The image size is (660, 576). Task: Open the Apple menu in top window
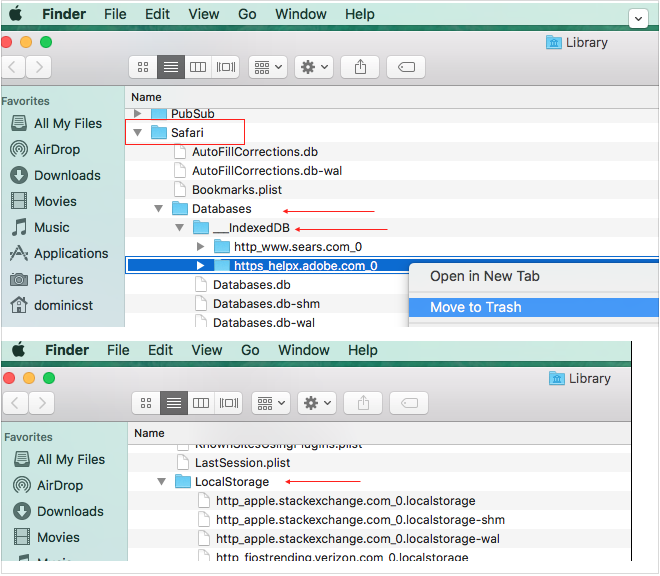tap(16, 14)
